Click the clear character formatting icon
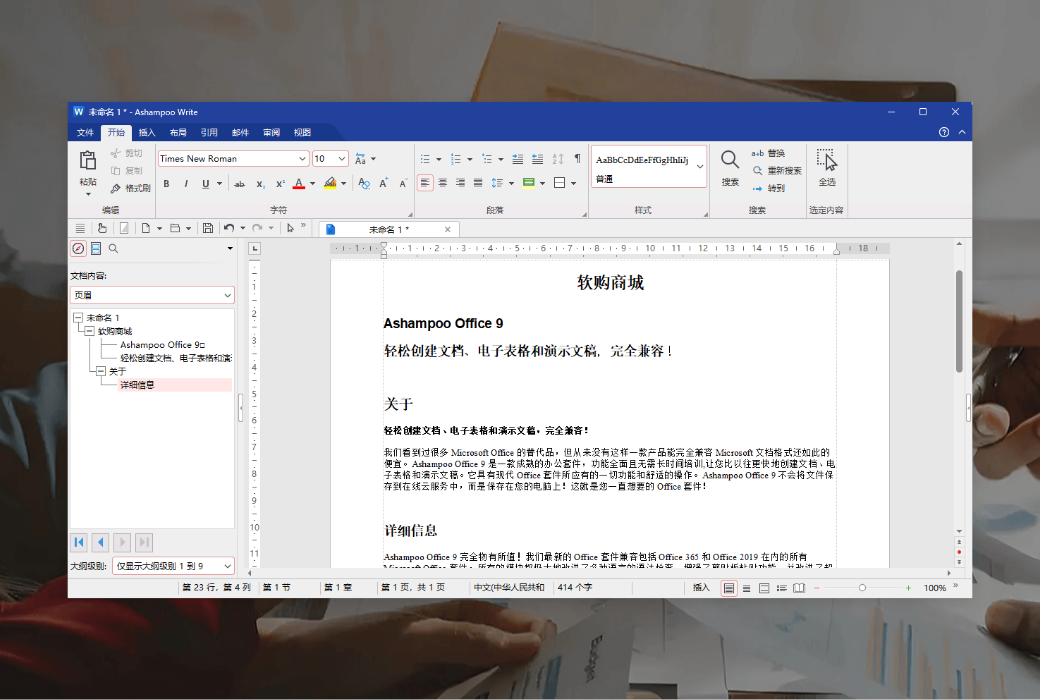The width and height of the screenshot is (1040, 700). click(363, 184)
